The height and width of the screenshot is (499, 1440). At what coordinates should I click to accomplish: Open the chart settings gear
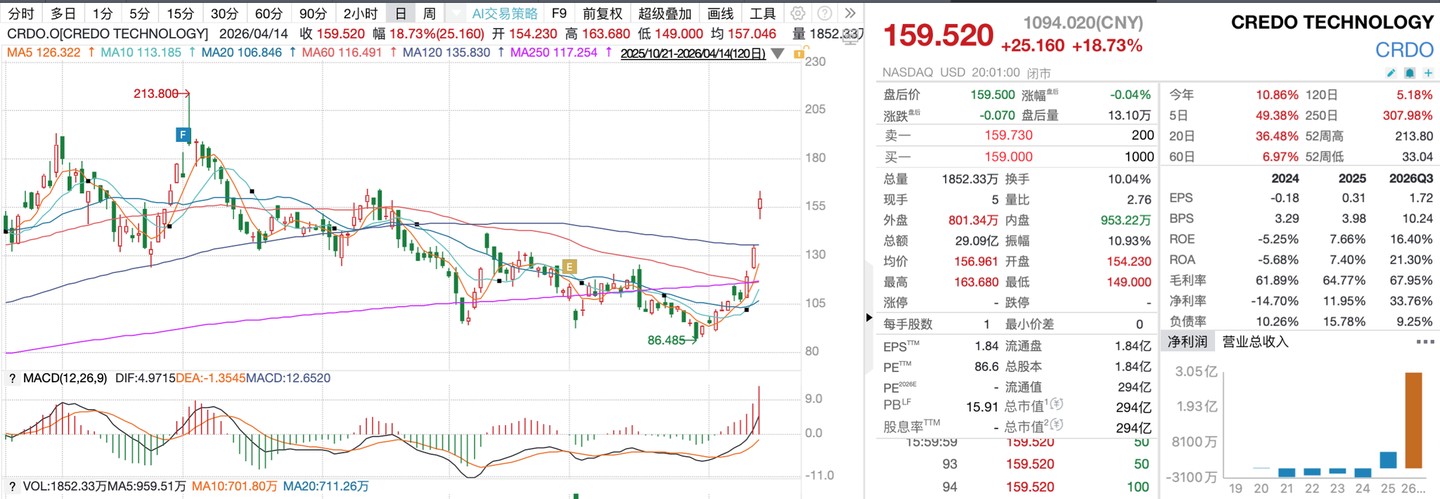click(x=797, y=14)
